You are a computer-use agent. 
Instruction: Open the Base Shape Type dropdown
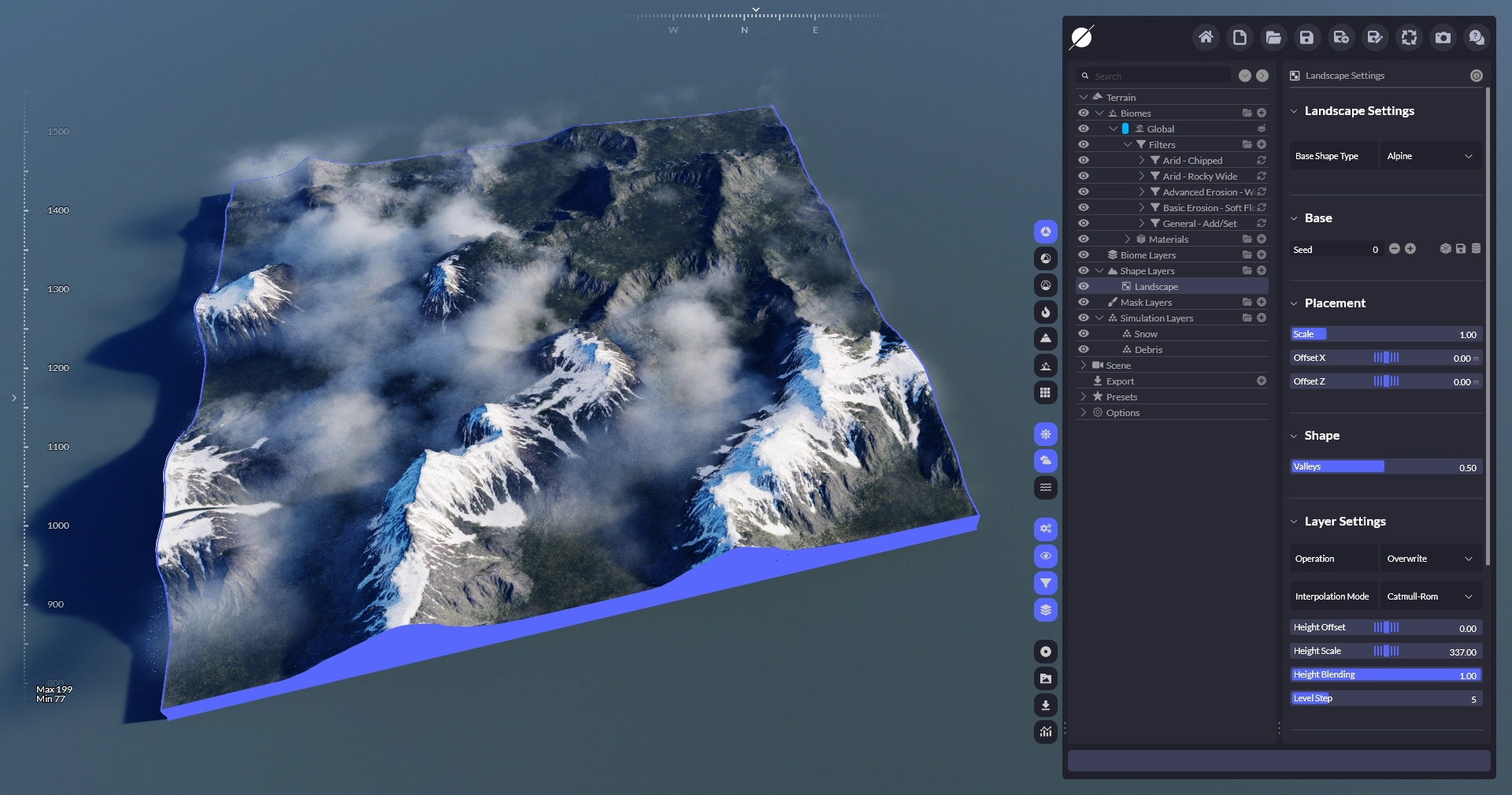pyautogui.click(x=1429, y=156)
